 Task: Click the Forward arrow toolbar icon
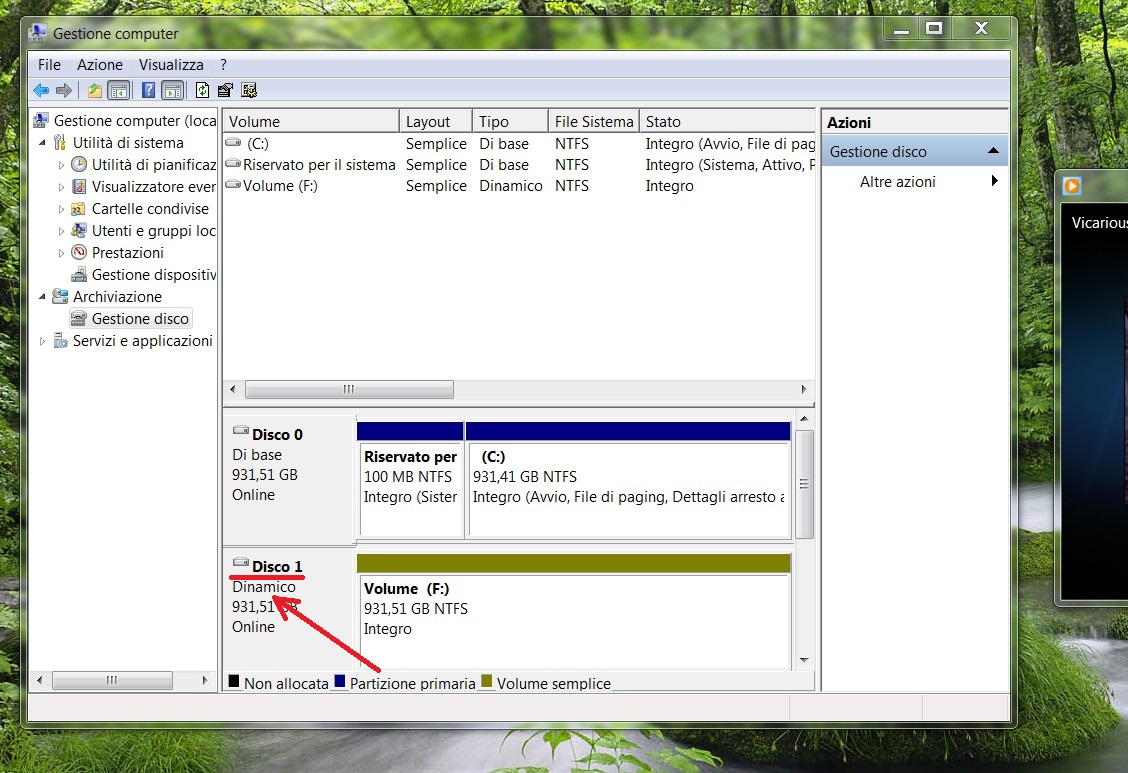[64, 91]
